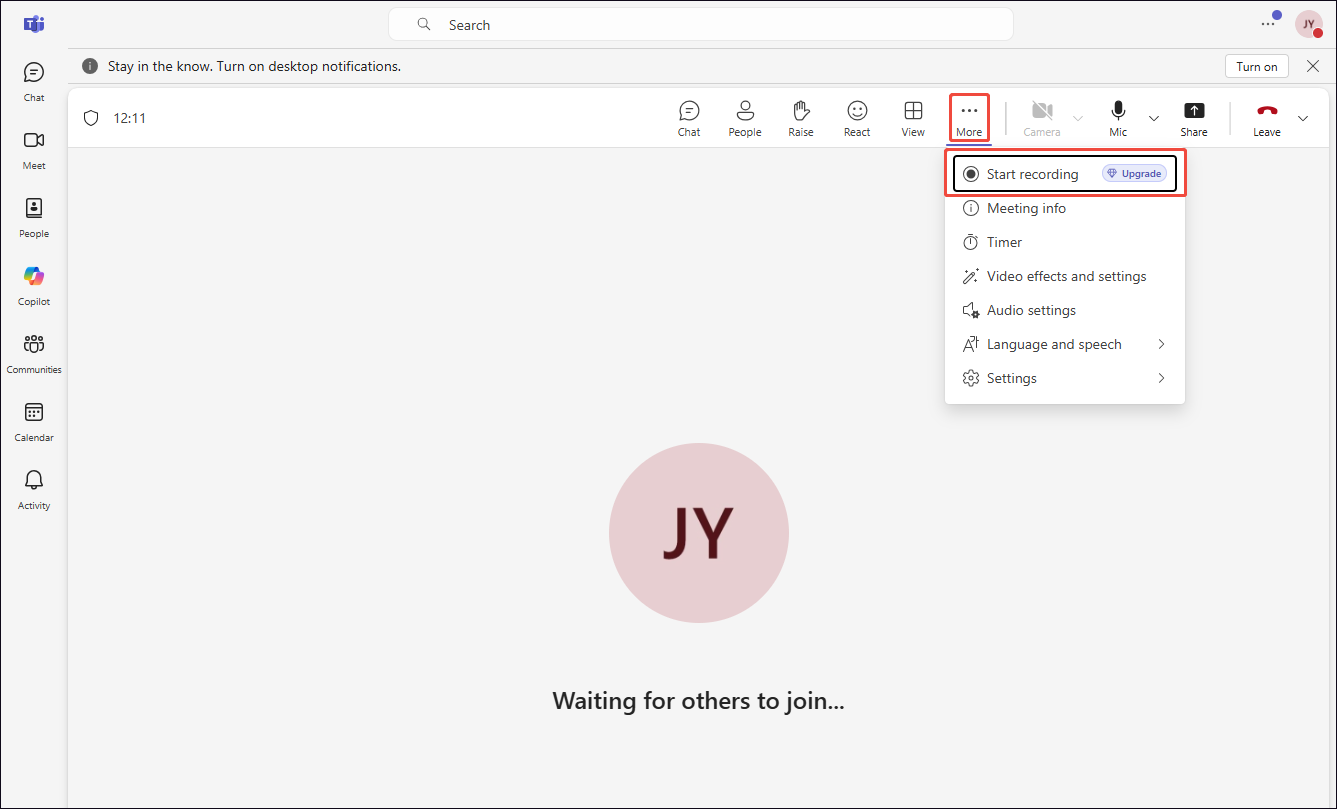This screenshot has height=809, width=1337.
Task: Raise your hand in the meeting
Action: 800,118
